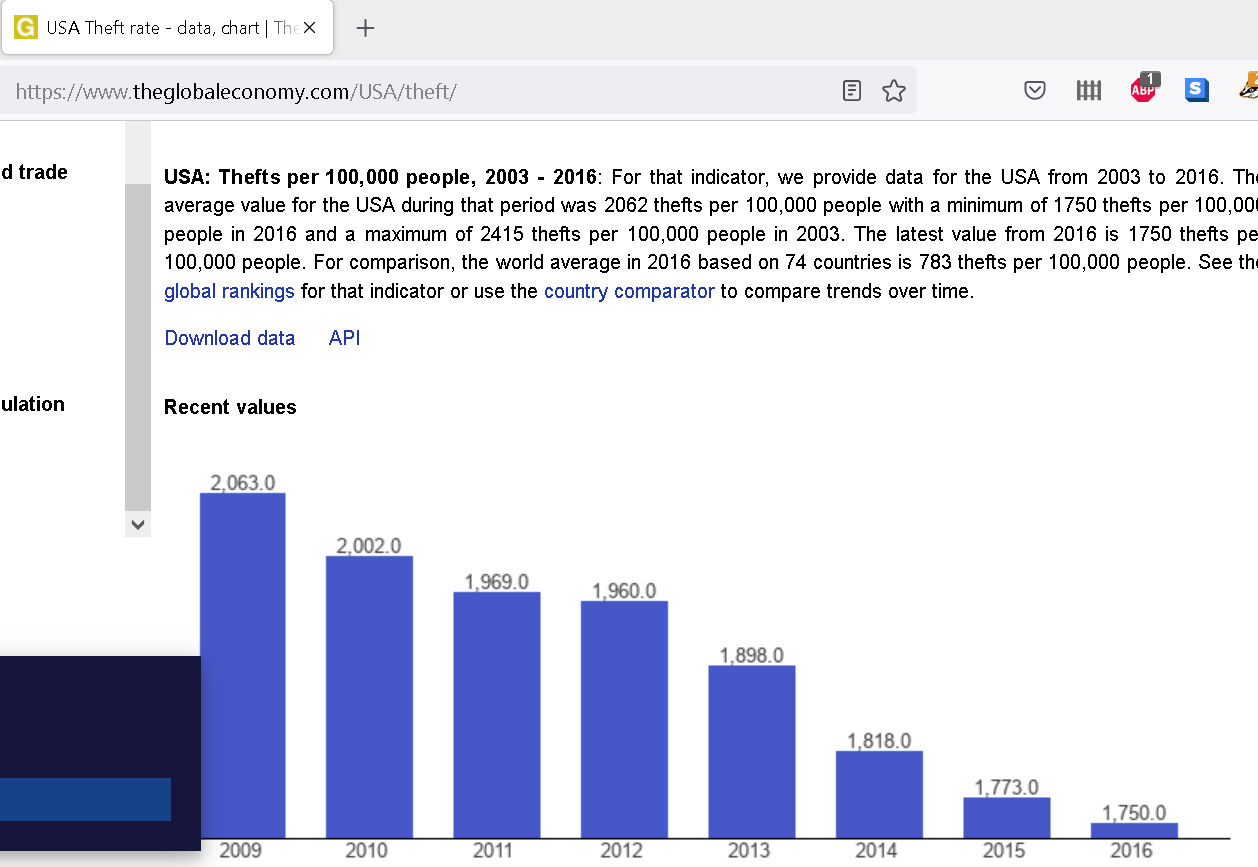1258x867 pixels.
Task: Click the 1,898.0 value label
Action: click(752, 655)
